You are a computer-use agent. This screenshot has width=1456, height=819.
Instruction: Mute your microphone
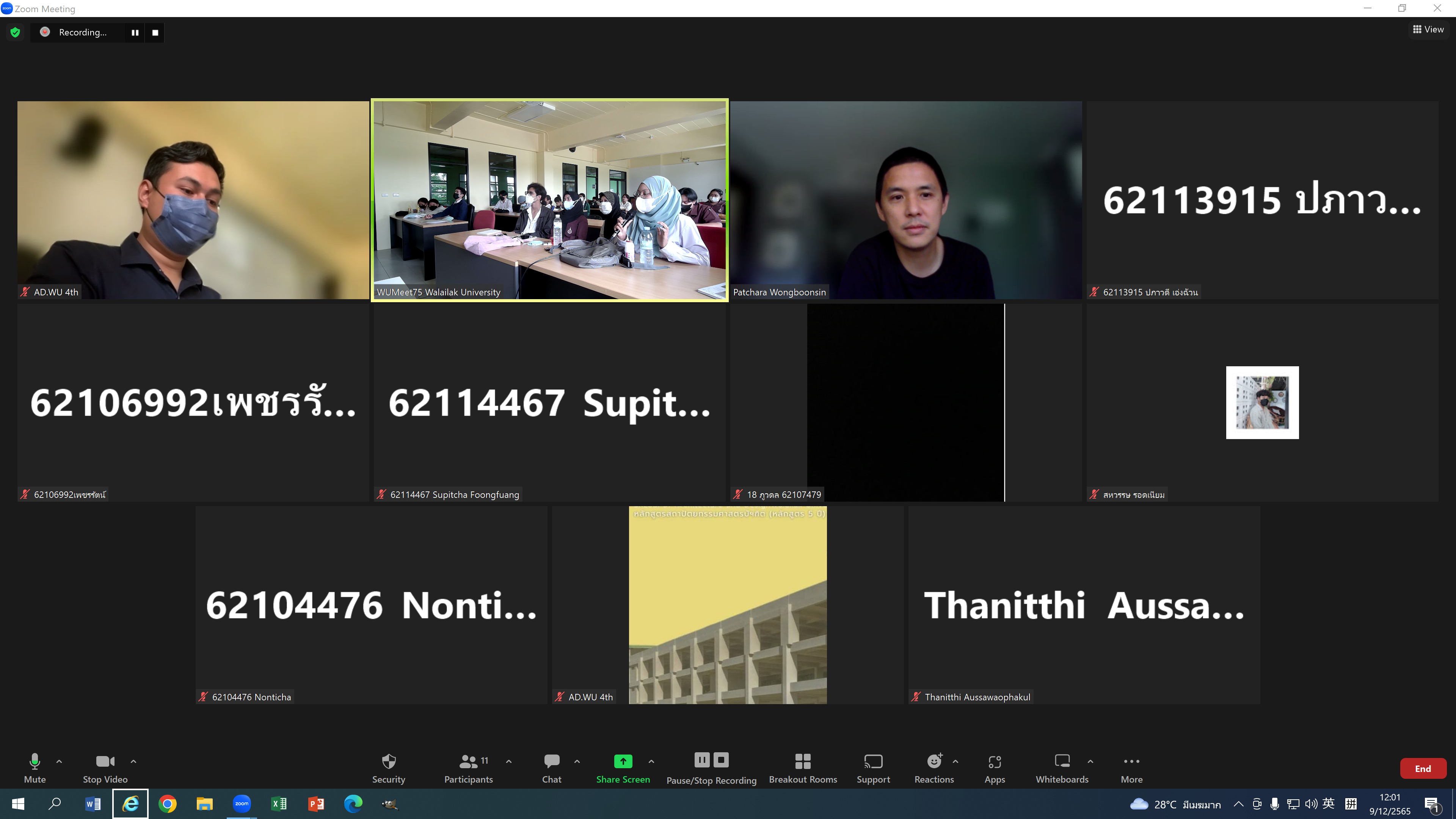tap(35, 767)
